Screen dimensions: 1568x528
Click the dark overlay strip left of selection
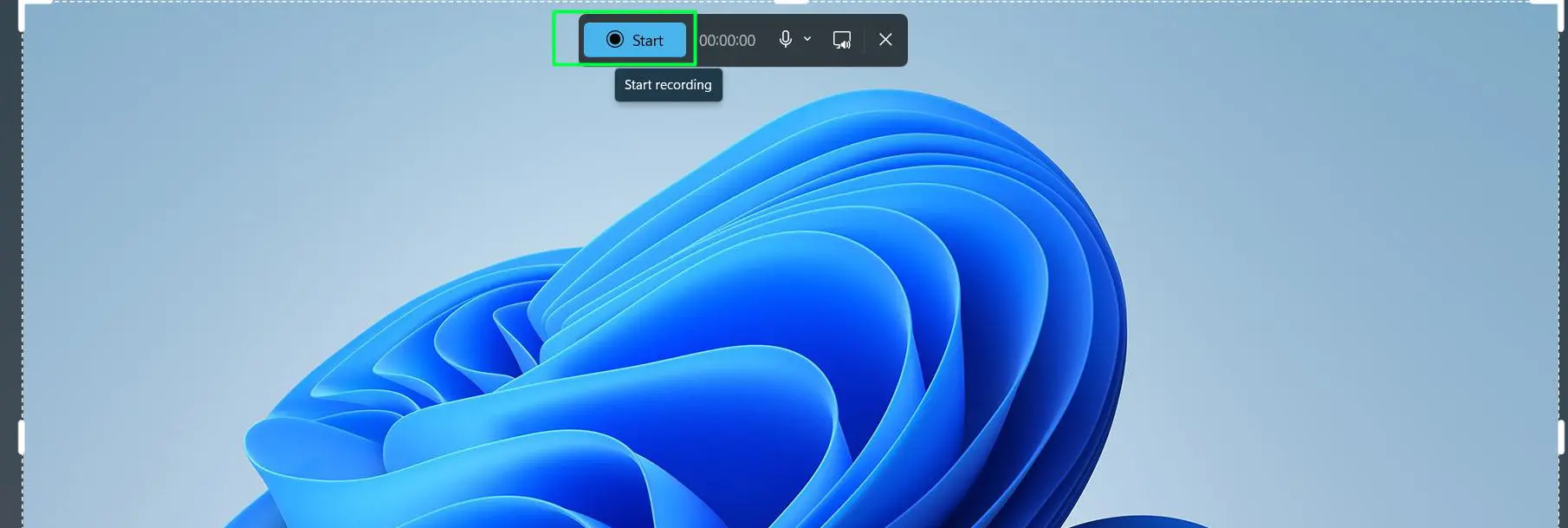[x=9, y=260]
